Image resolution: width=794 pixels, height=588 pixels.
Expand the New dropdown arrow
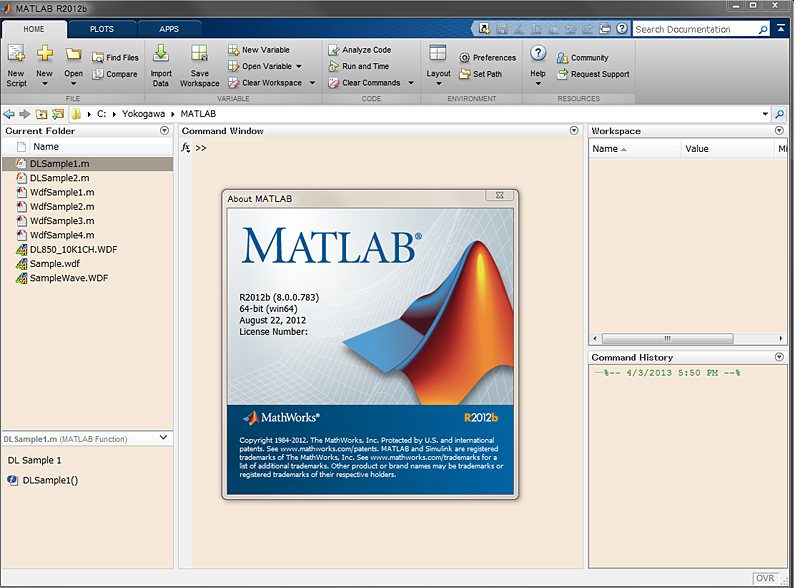pos(45,84)
